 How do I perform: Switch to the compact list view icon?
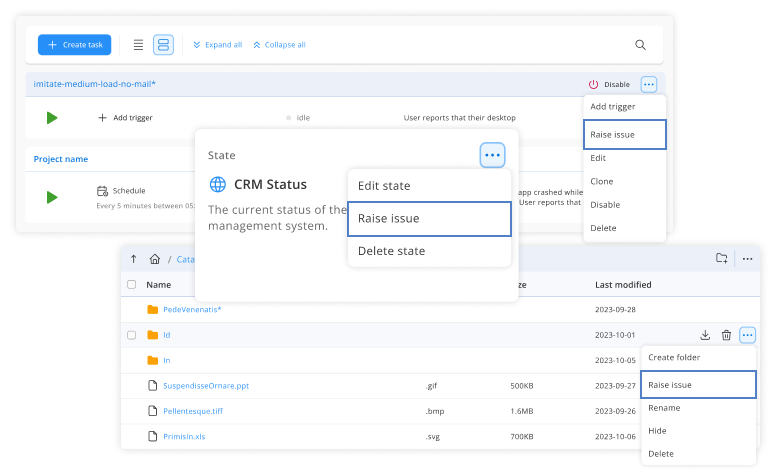[138, 45]
